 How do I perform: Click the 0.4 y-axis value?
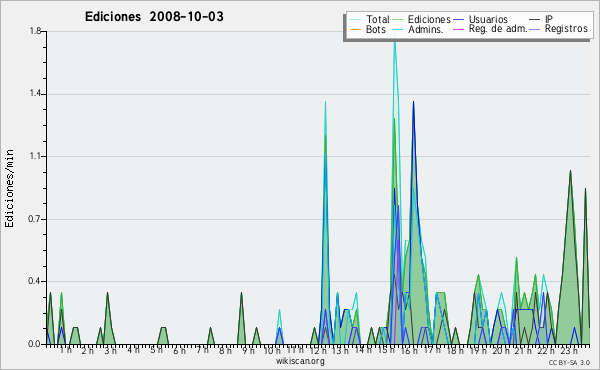35,281
